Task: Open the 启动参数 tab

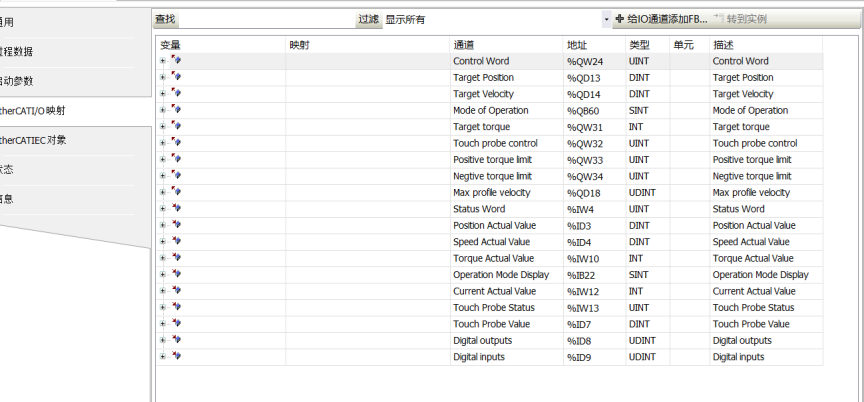Action: [17, 81]
